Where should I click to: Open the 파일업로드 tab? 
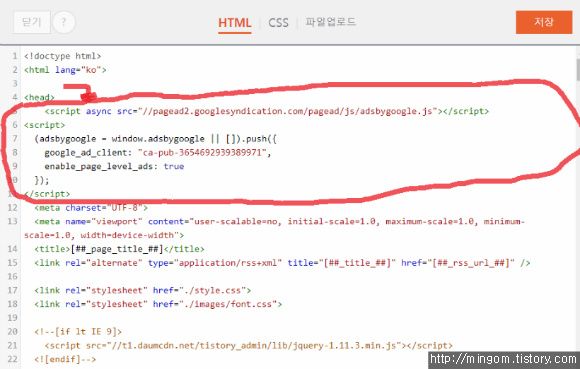[x=330, y=22]
